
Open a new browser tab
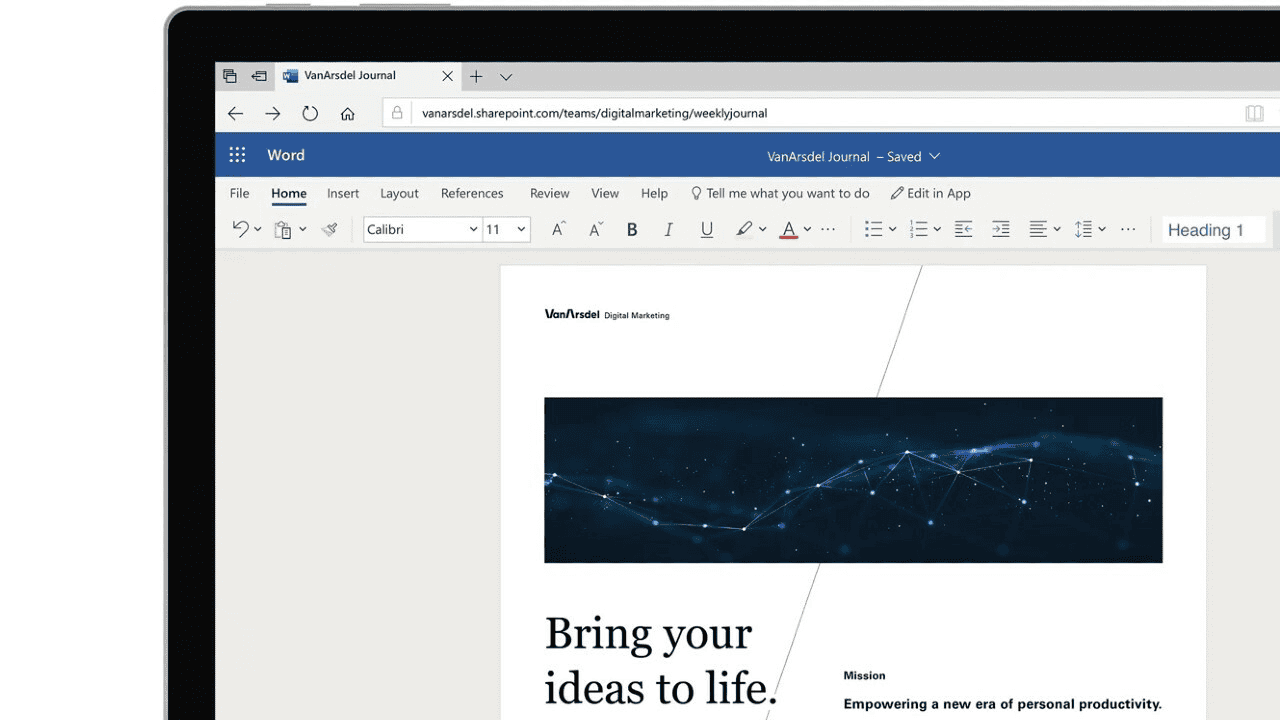(476, 76)
